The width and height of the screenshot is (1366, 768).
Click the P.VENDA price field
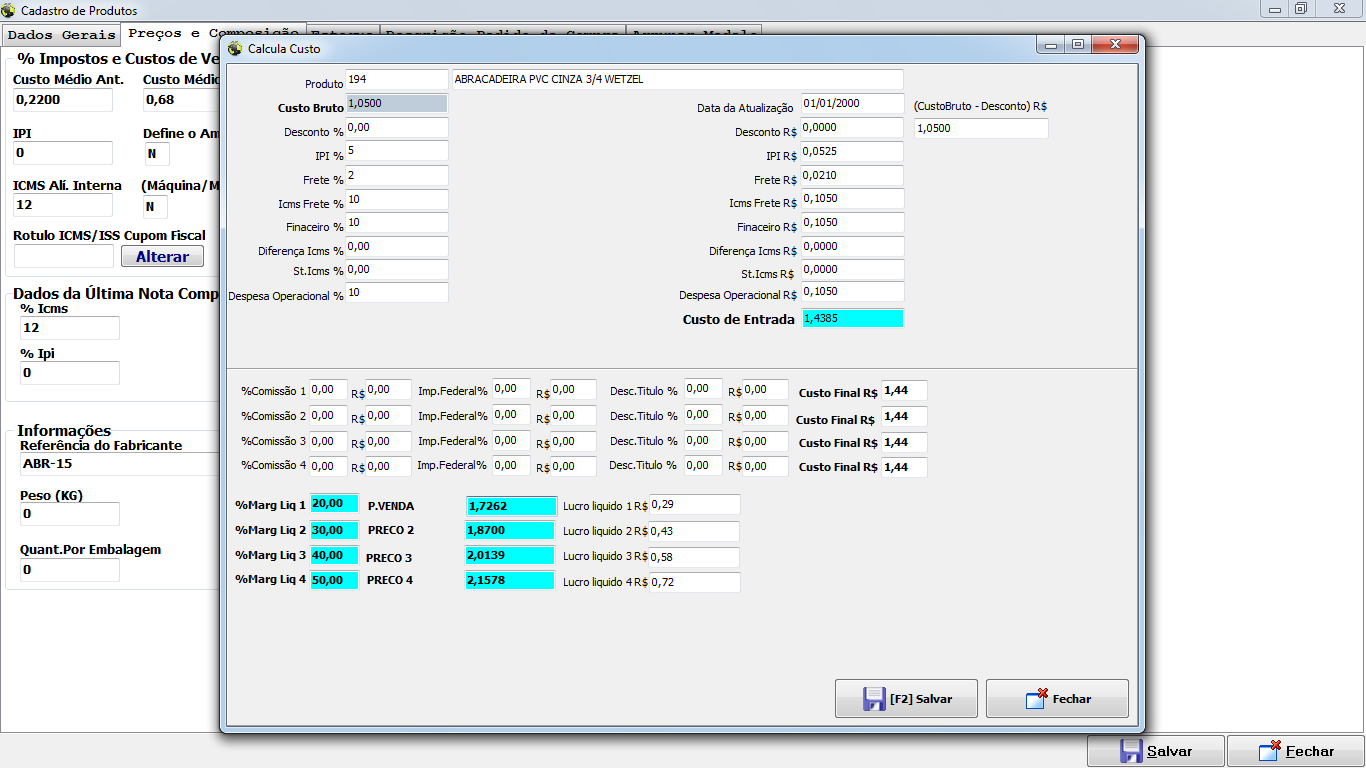tap(511, 506)
